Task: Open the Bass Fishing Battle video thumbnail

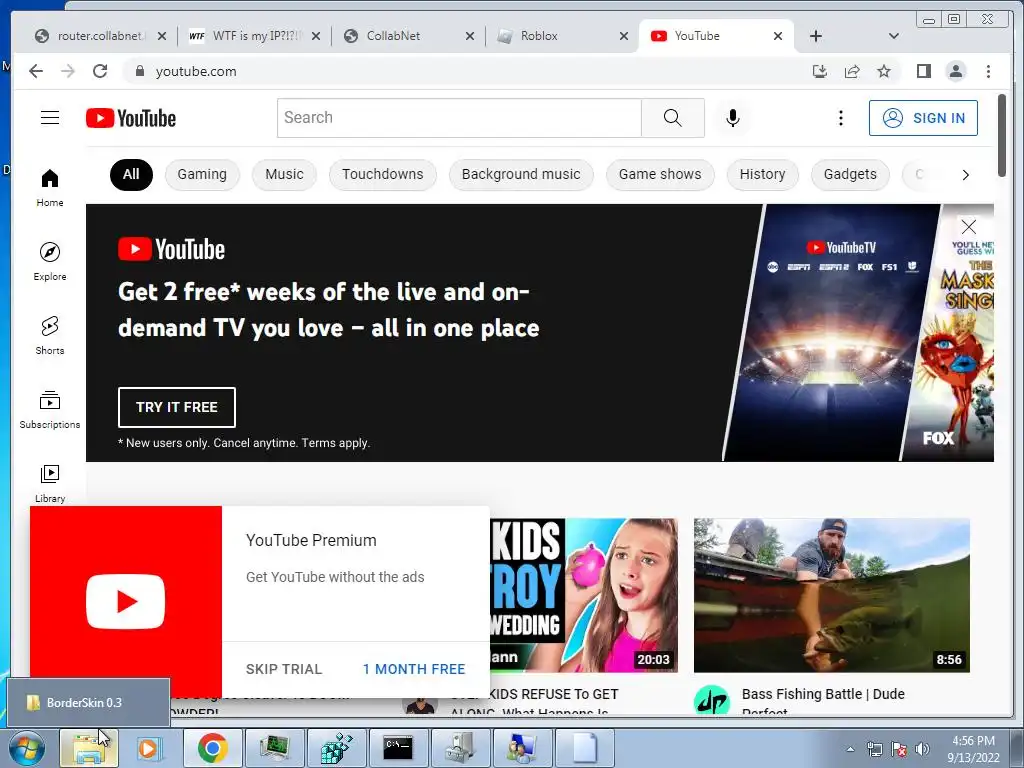Action: coord(831,595)
